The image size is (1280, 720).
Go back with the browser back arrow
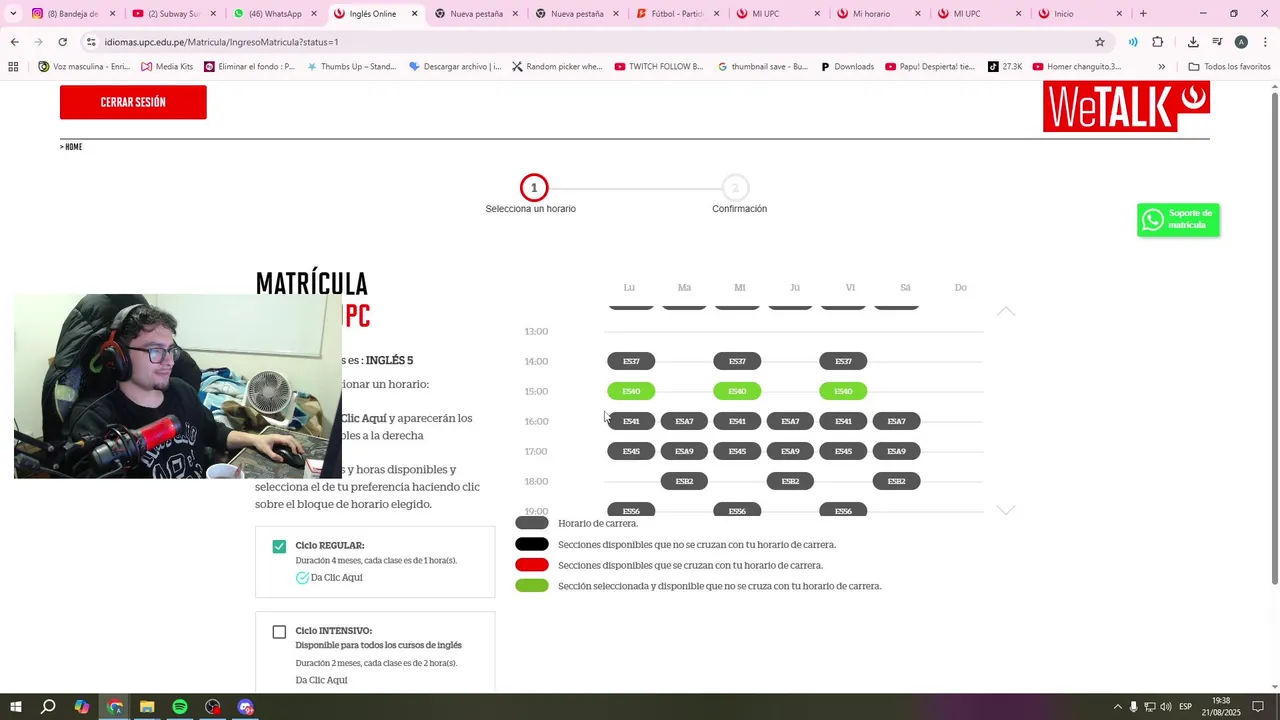click(14, 42)
